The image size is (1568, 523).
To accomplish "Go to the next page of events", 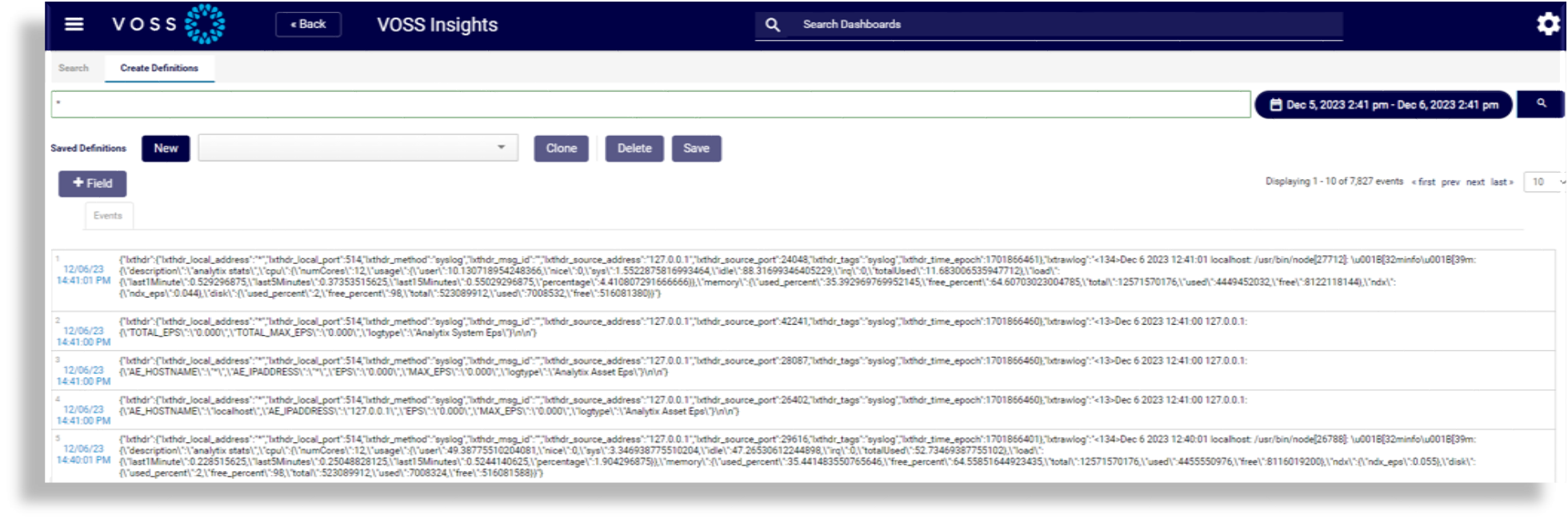I will (1475, 182).
